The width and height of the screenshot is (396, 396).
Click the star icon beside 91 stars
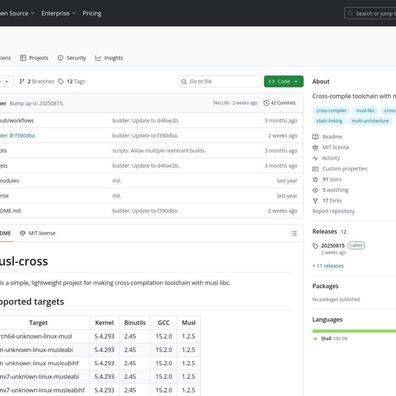315,179
